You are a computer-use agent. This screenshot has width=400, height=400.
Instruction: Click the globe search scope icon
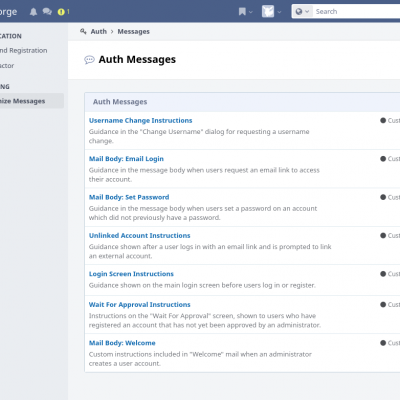coord(299,12)
